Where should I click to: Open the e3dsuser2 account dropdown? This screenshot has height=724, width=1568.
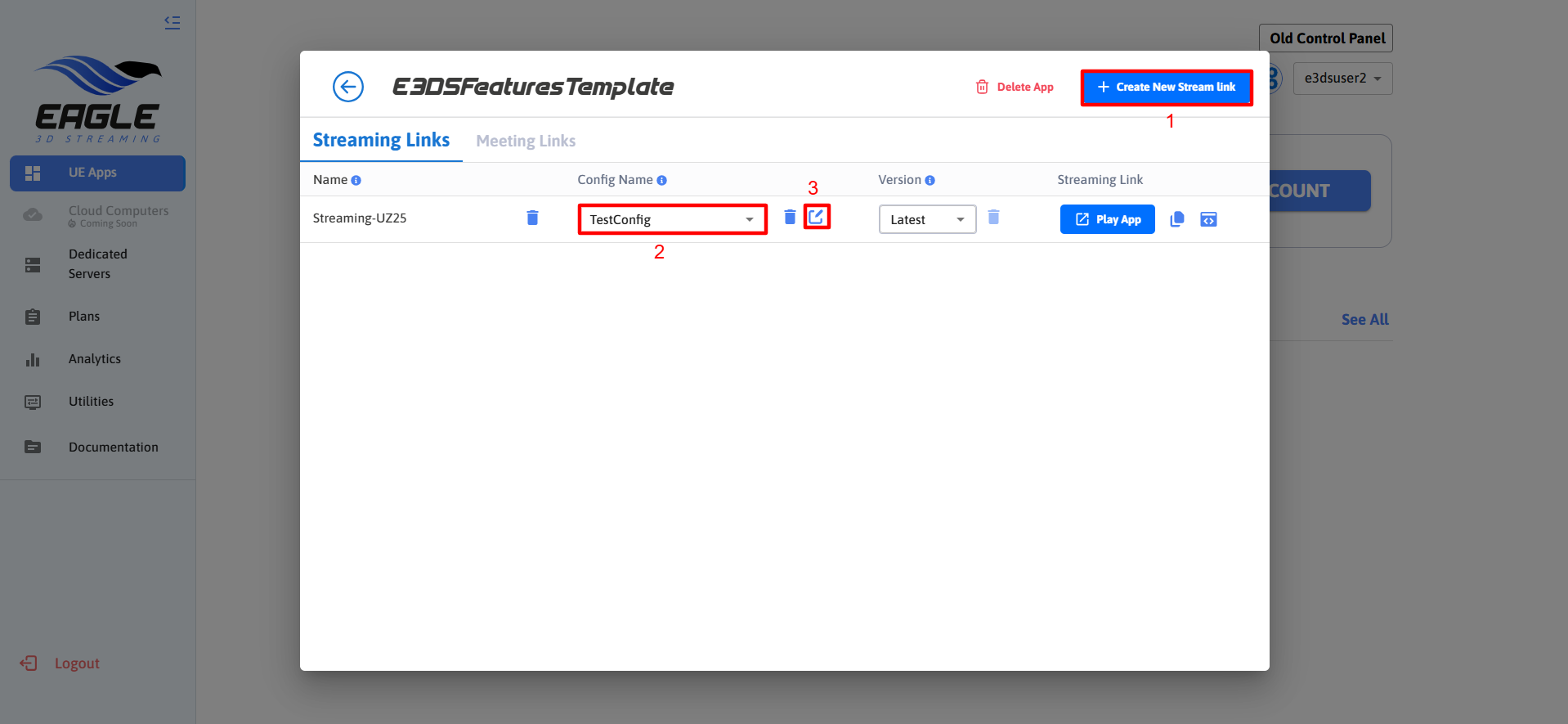coord(1342,79)
